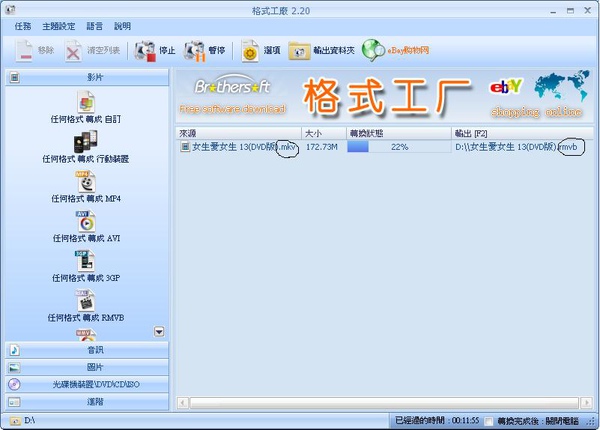Select the All to Custom (自訂) icon
The image size is (600, 430).
[86, 101]
